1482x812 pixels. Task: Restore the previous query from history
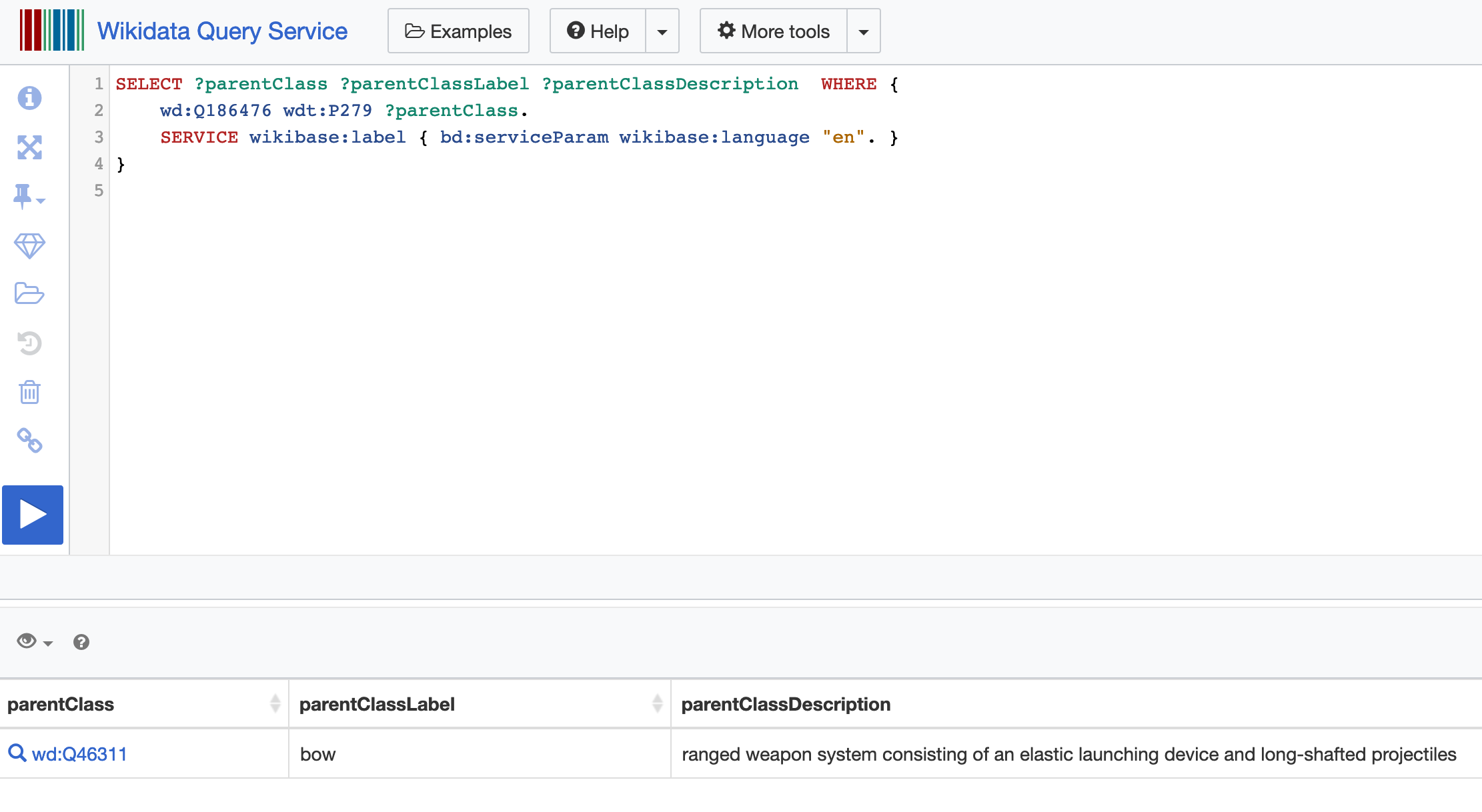[29, 343]
